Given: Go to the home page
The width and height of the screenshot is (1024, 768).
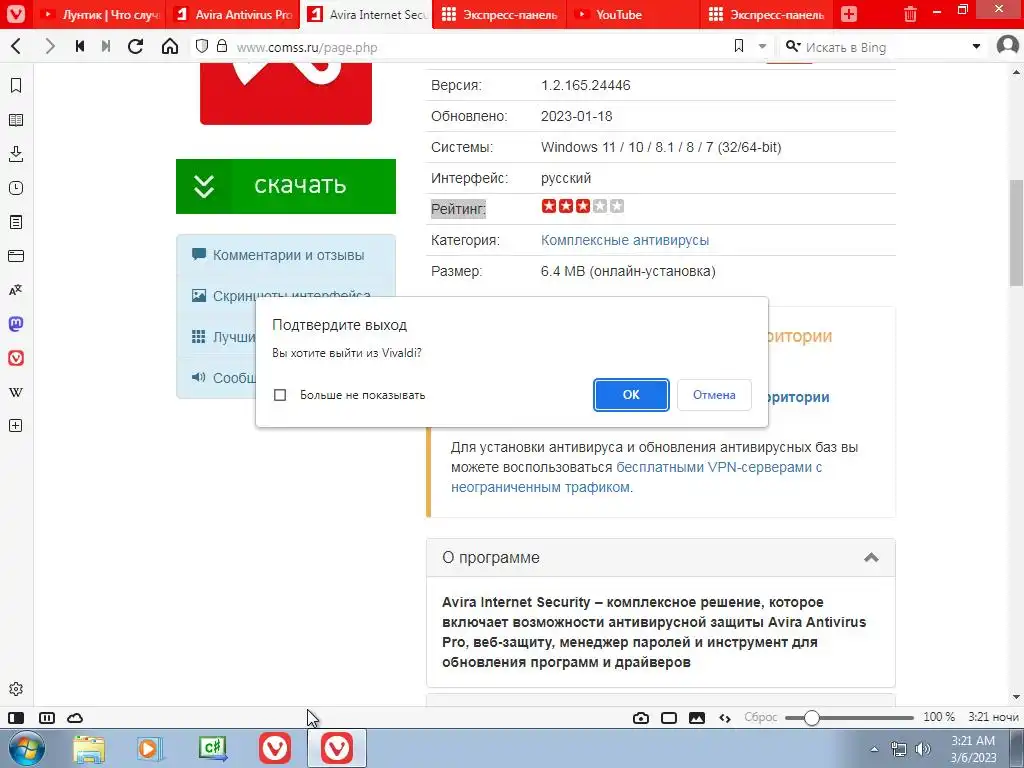Looking at the screenshot, I should coord(170,46).
